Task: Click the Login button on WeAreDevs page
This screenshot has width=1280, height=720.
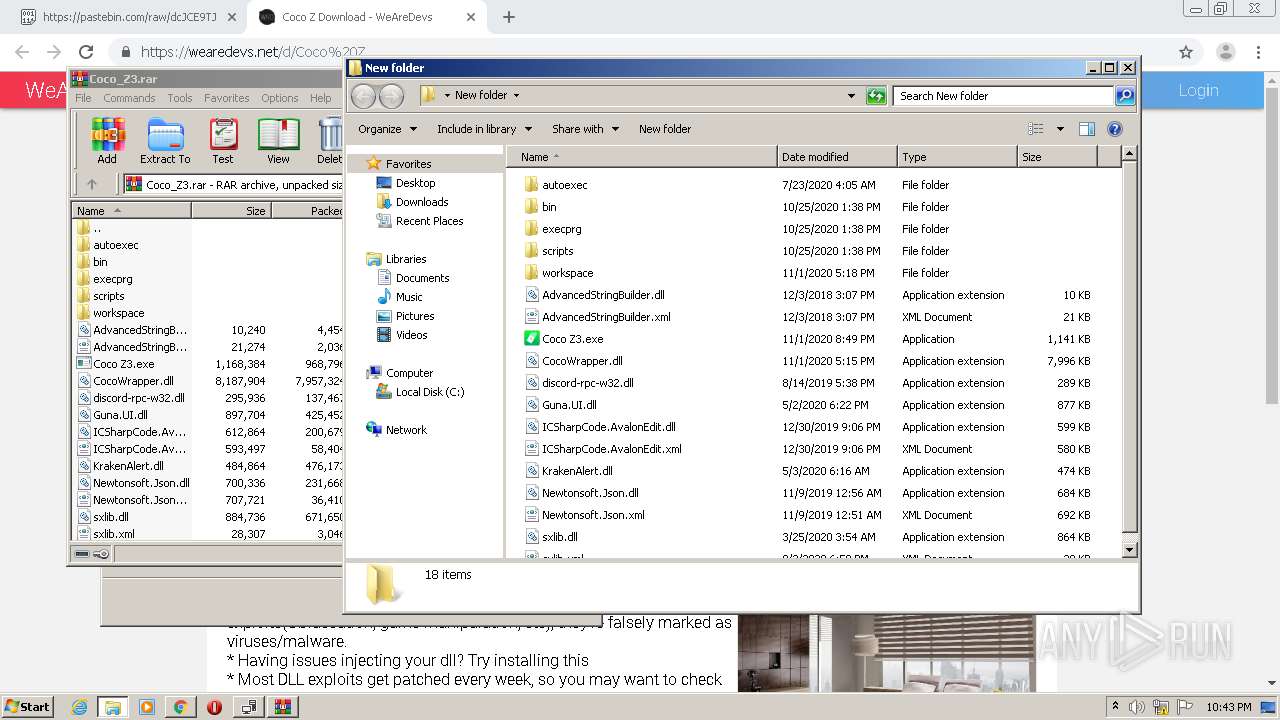Action: [1198, 90]
